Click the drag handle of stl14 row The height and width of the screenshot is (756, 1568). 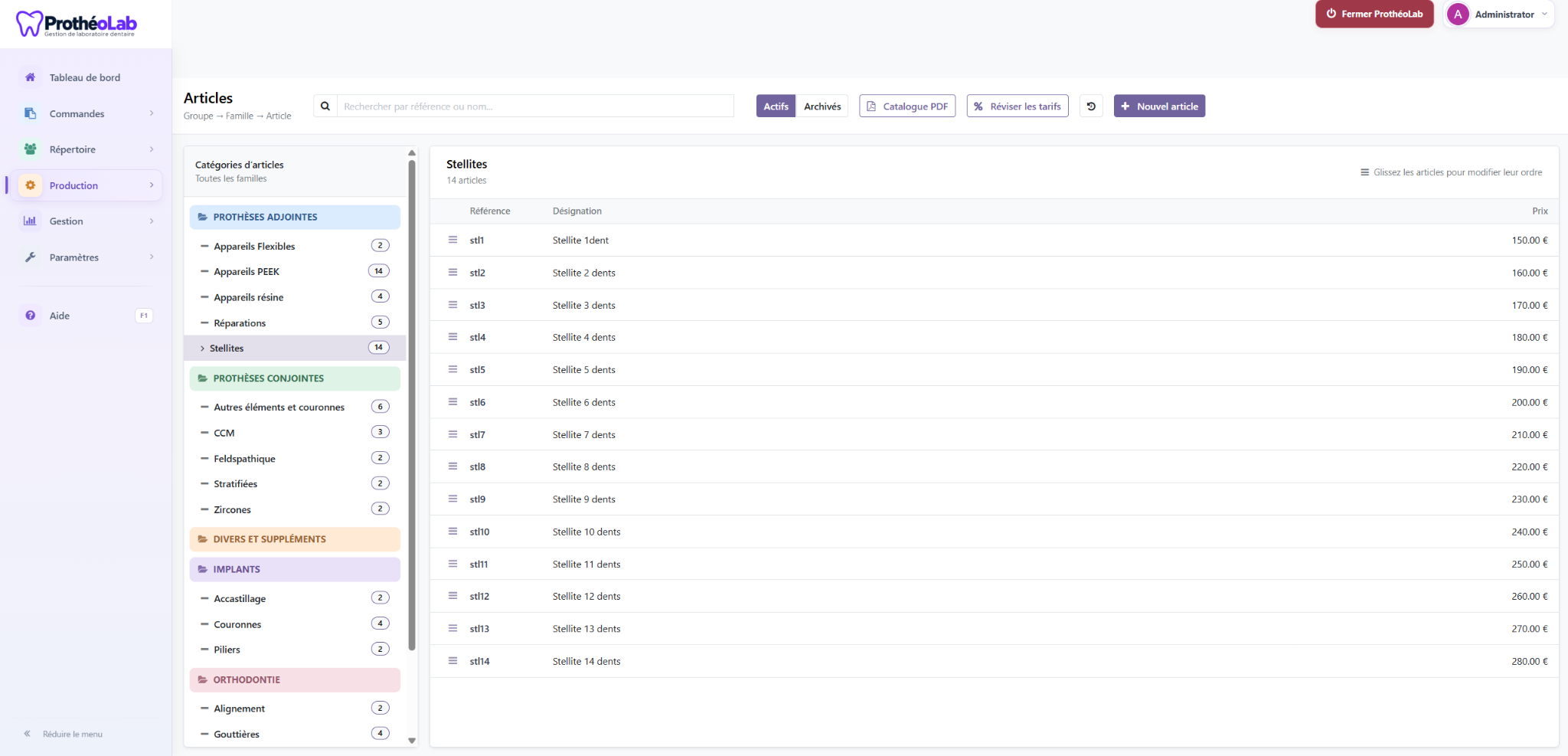click(x=452, y=661)
